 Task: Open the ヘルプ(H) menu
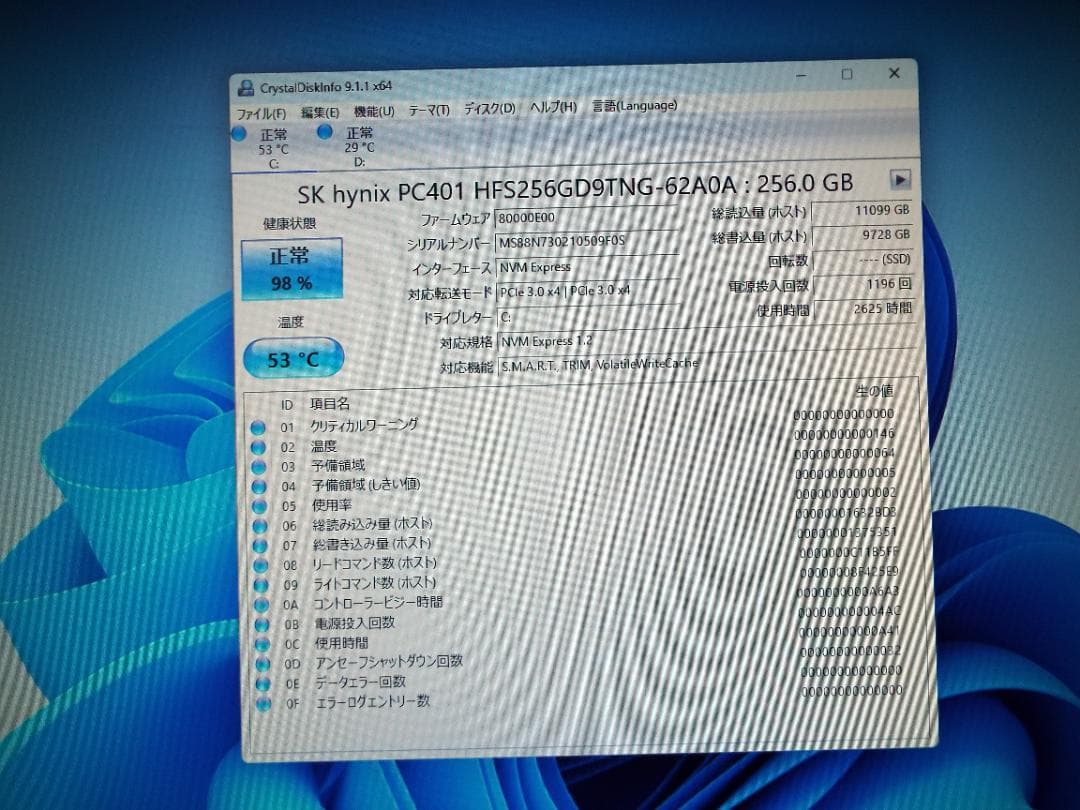tap(553, 106)
